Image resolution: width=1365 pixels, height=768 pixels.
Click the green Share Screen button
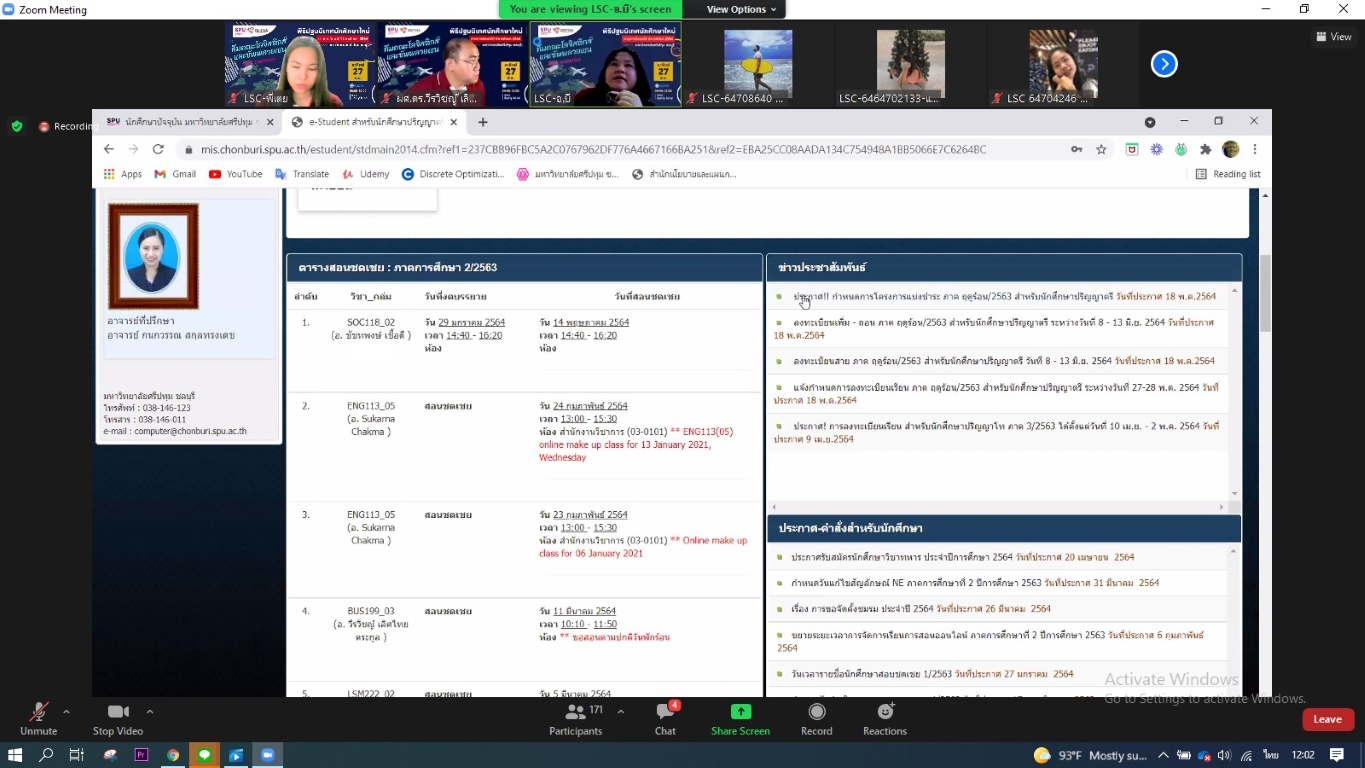[740, 718]
